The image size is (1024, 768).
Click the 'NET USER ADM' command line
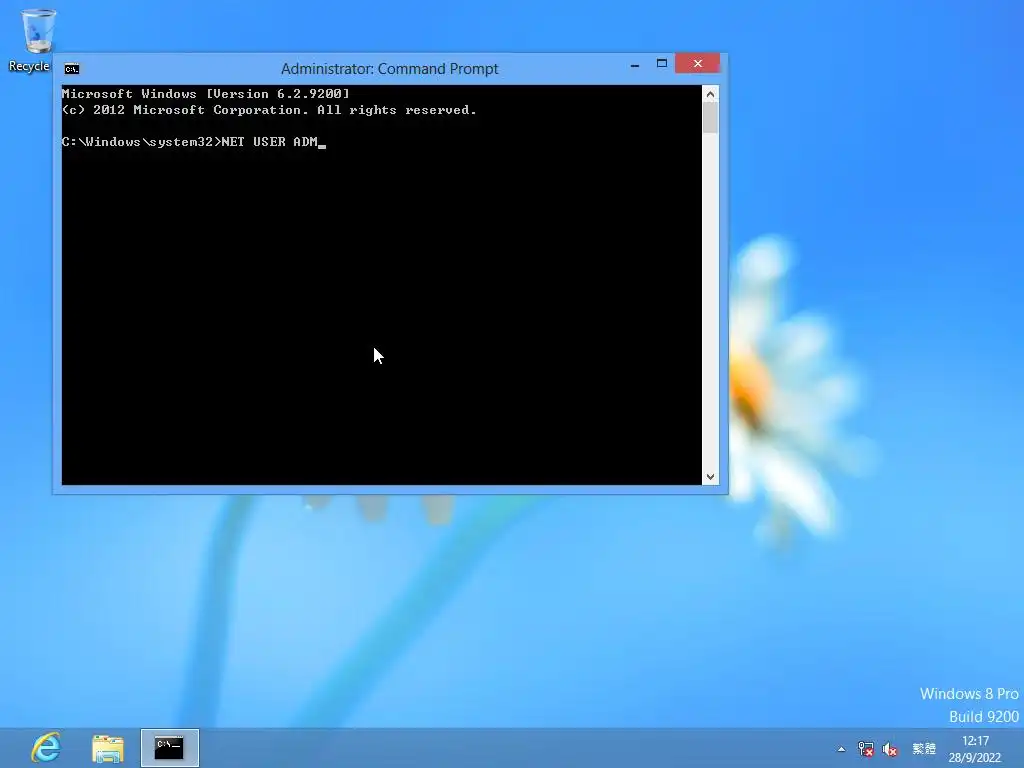193,142
